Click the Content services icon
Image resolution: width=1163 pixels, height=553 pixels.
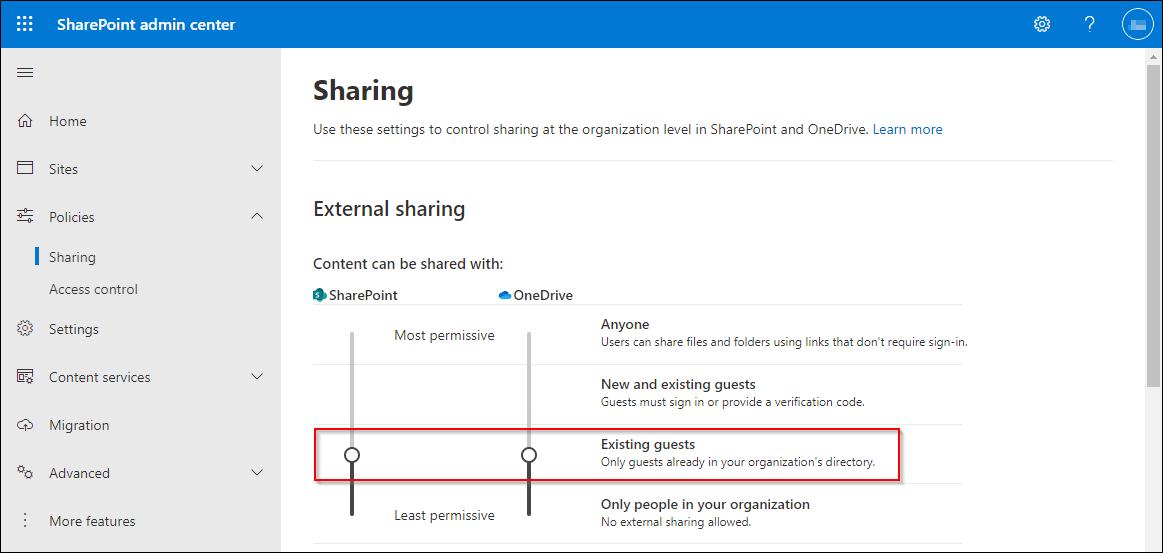point(25,377)
